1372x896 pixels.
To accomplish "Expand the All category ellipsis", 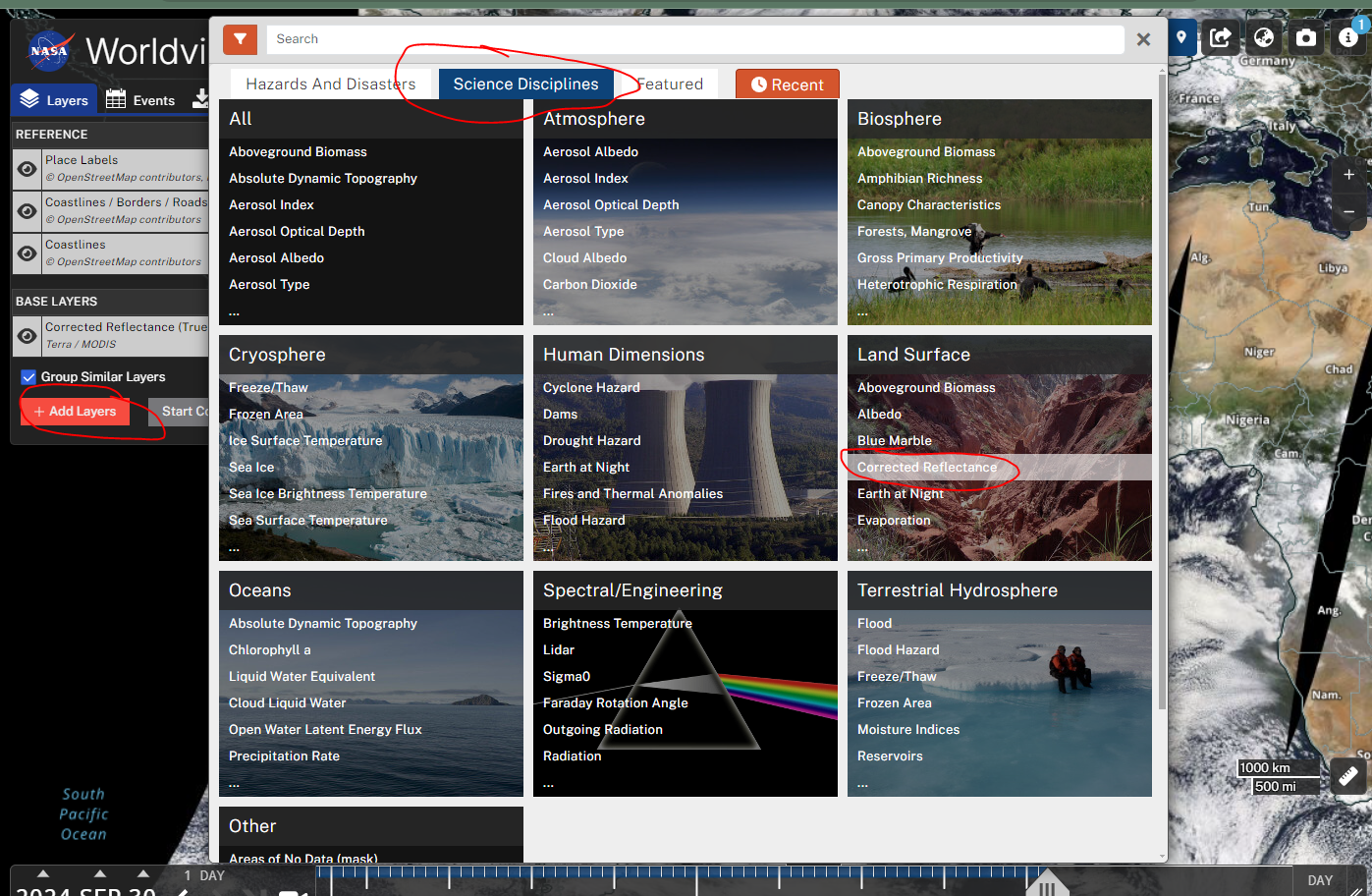I will [x=234, y=312].
